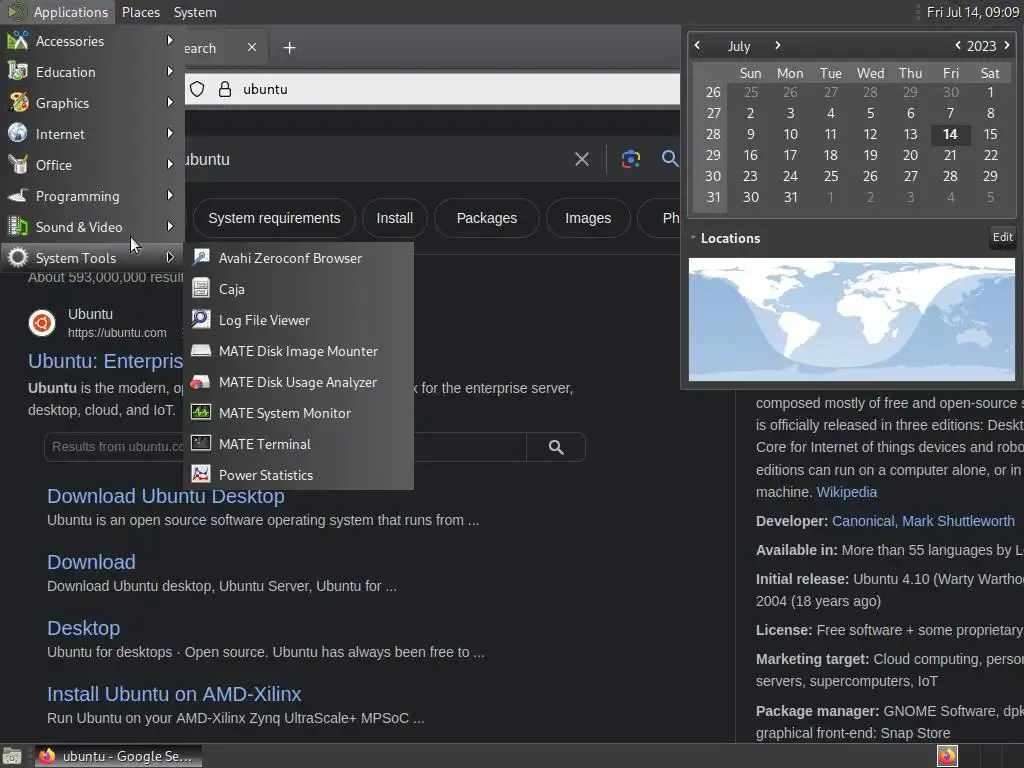Click the Google search magnifier icon
Image resolution: width=1024 pixels, height=768 pixels.
669,159
